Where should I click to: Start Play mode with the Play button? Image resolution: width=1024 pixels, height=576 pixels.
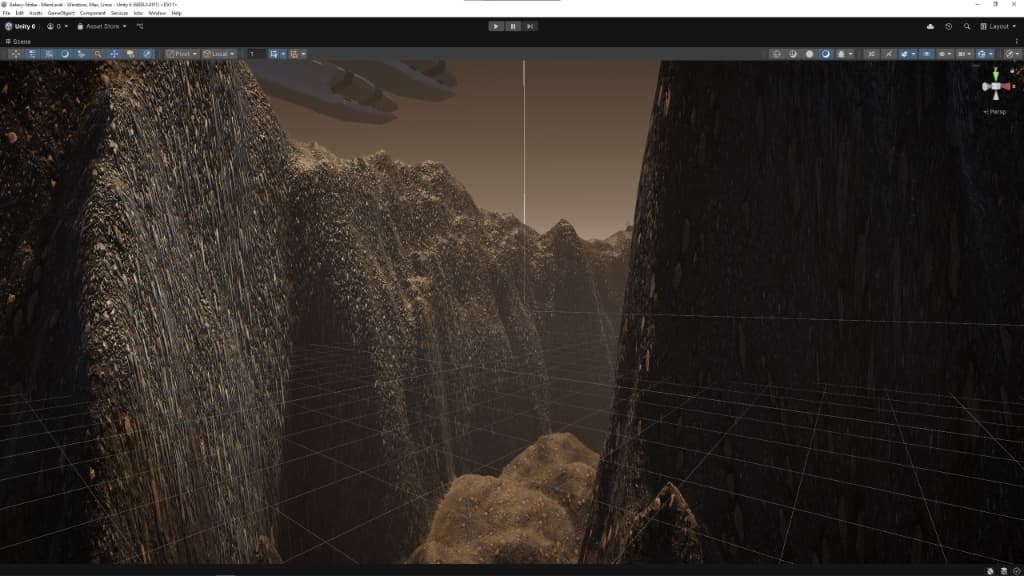(x=496, y=27)
